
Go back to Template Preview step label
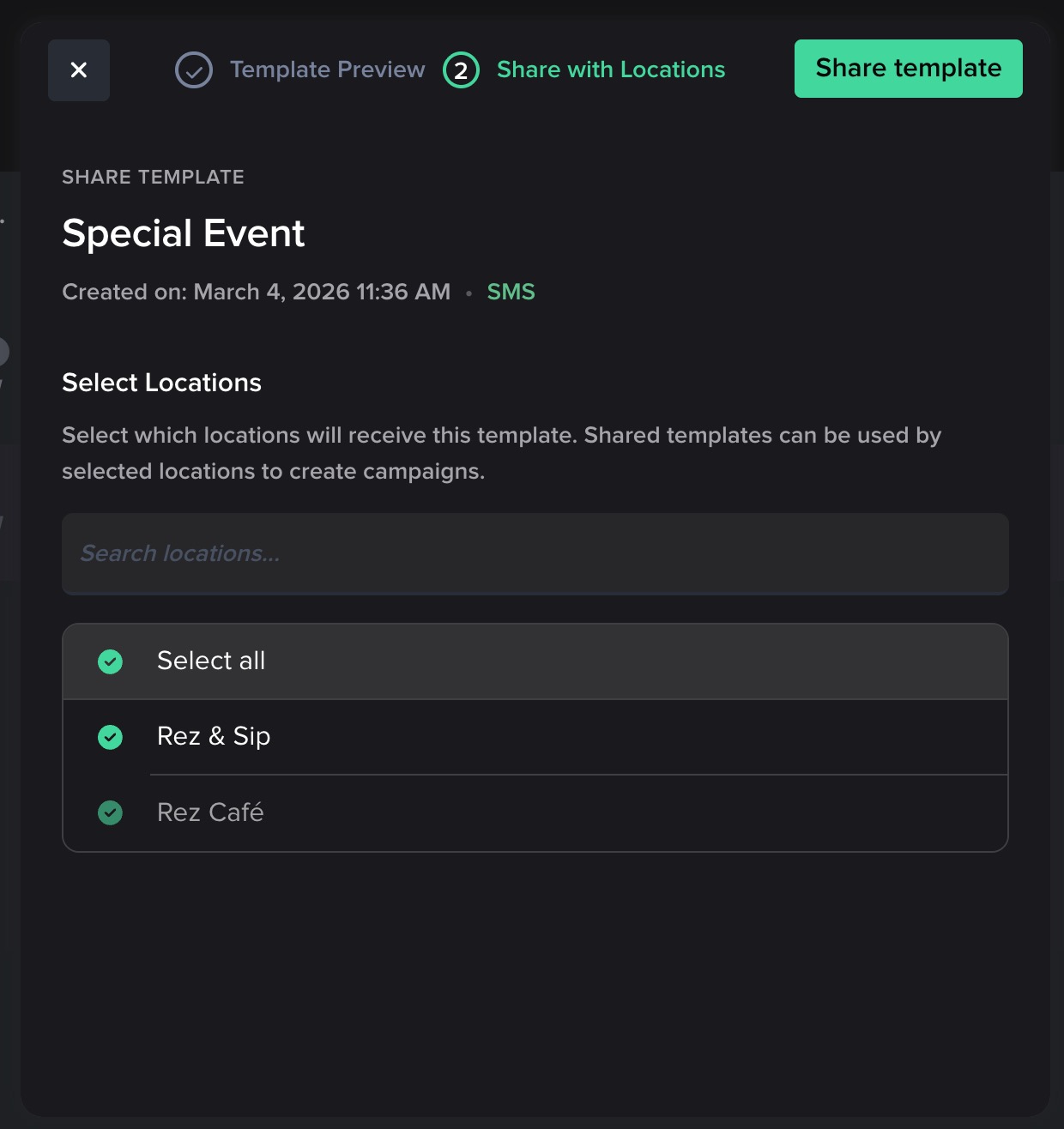327,69
